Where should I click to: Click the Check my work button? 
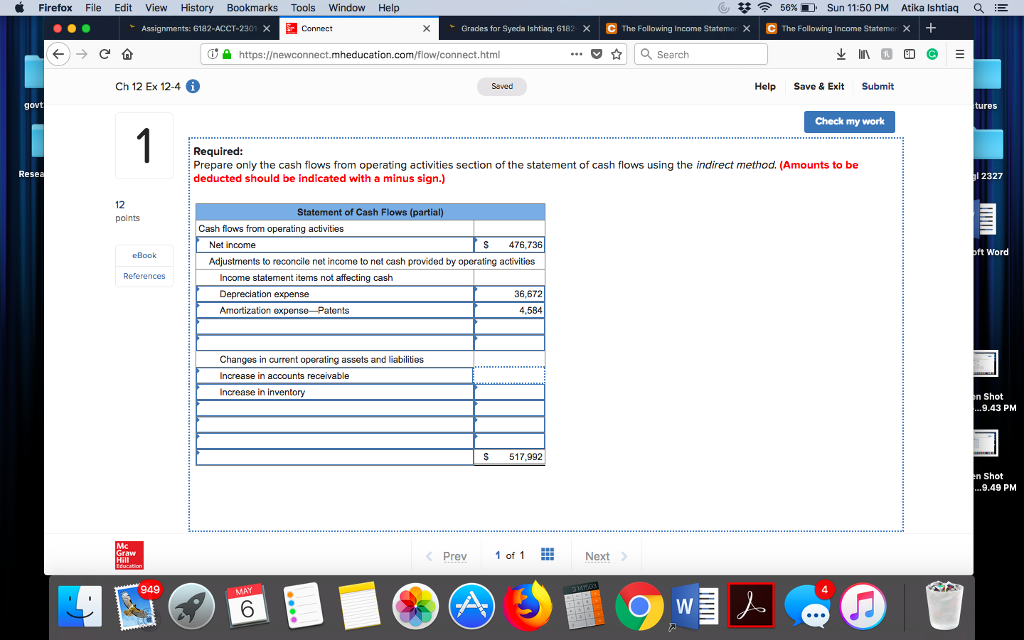pos(849,121)
